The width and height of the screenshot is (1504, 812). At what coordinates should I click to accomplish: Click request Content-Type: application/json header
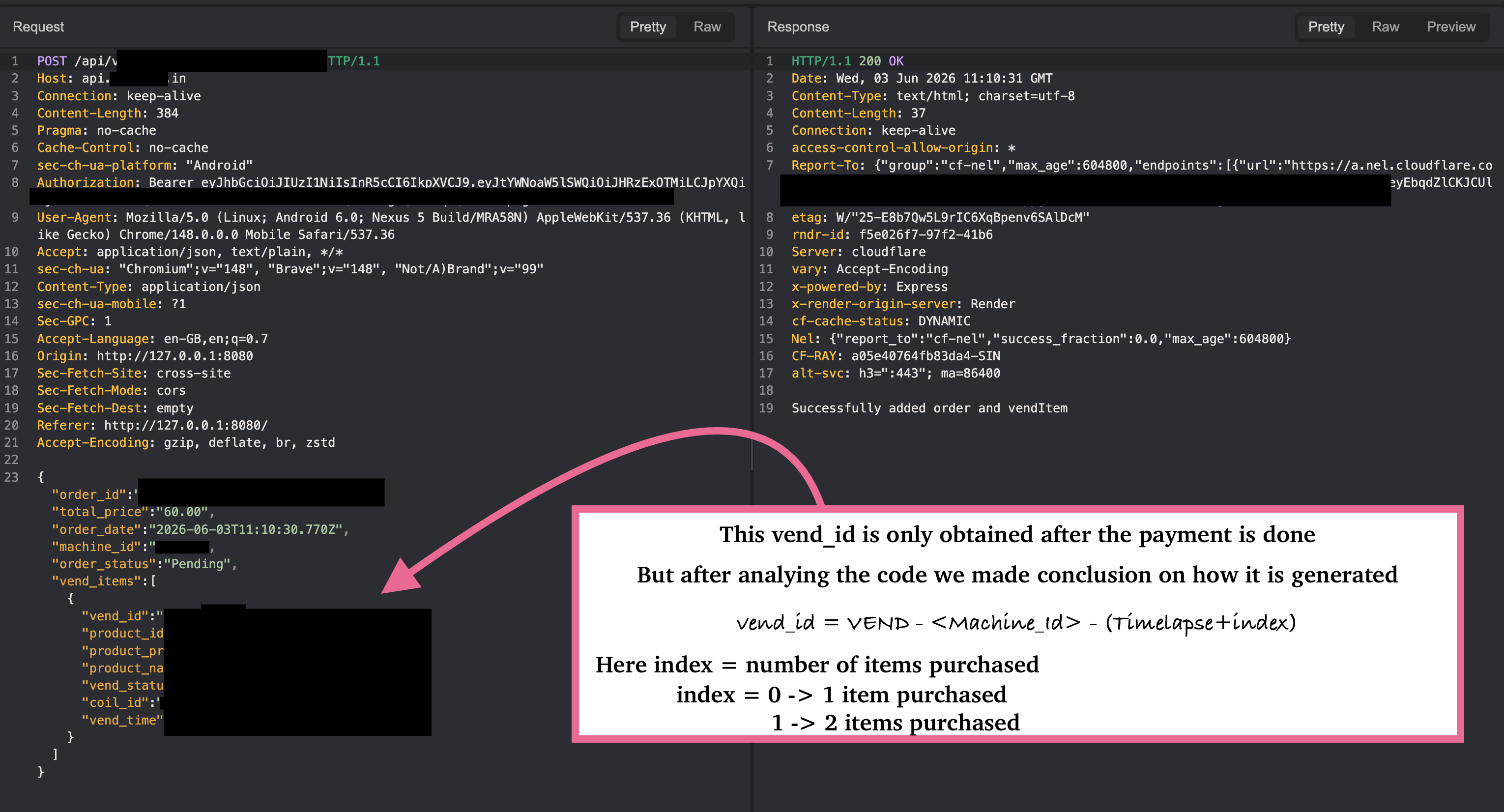[149, 287]
